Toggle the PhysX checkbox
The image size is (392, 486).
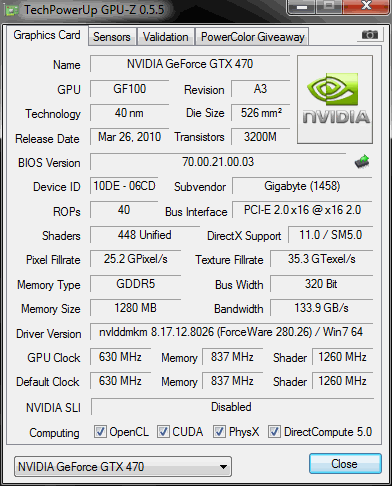pyautogui.click(x=219, y=431)
